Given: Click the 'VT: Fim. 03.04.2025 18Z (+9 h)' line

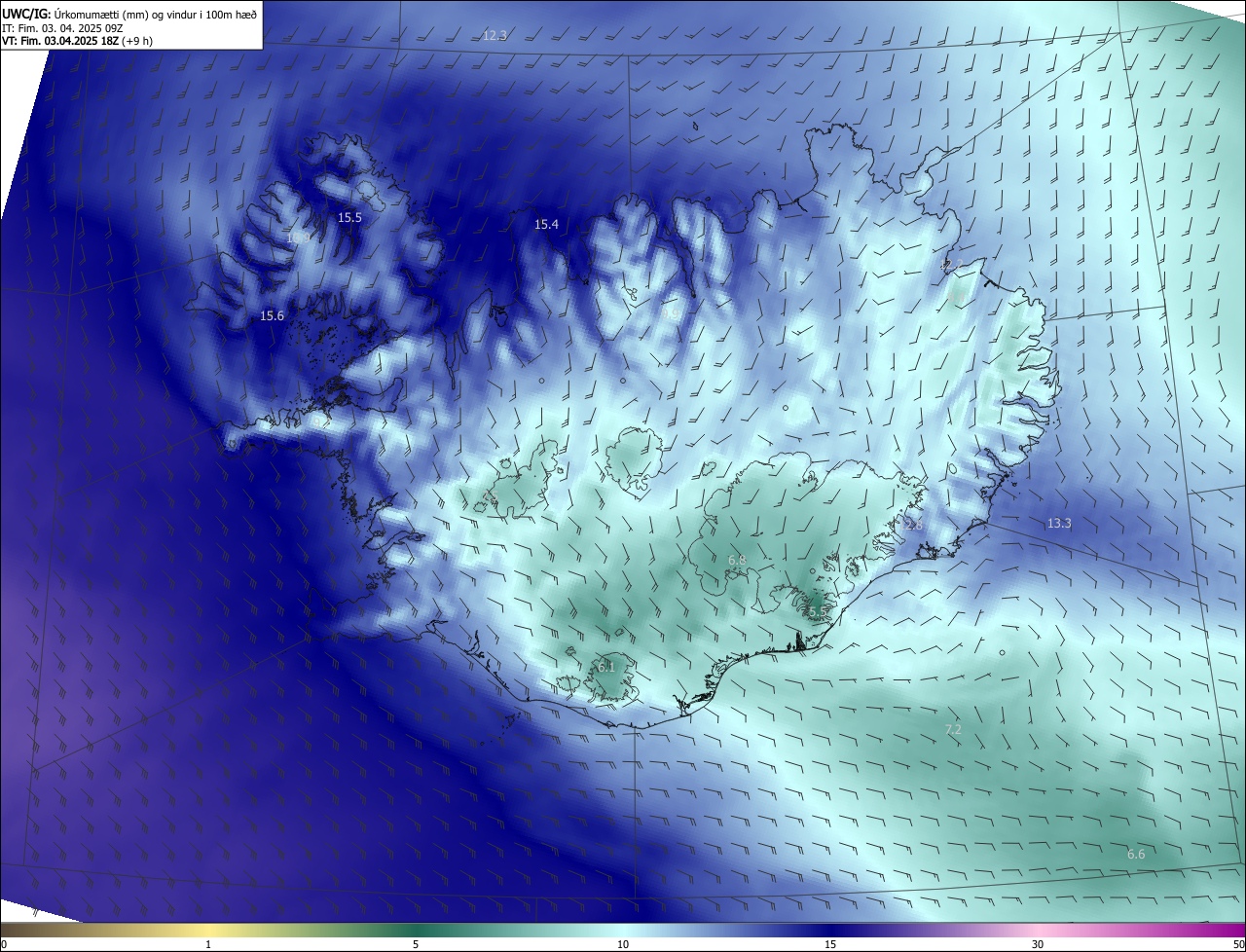Looking at the screenshot, I should 77,41.
